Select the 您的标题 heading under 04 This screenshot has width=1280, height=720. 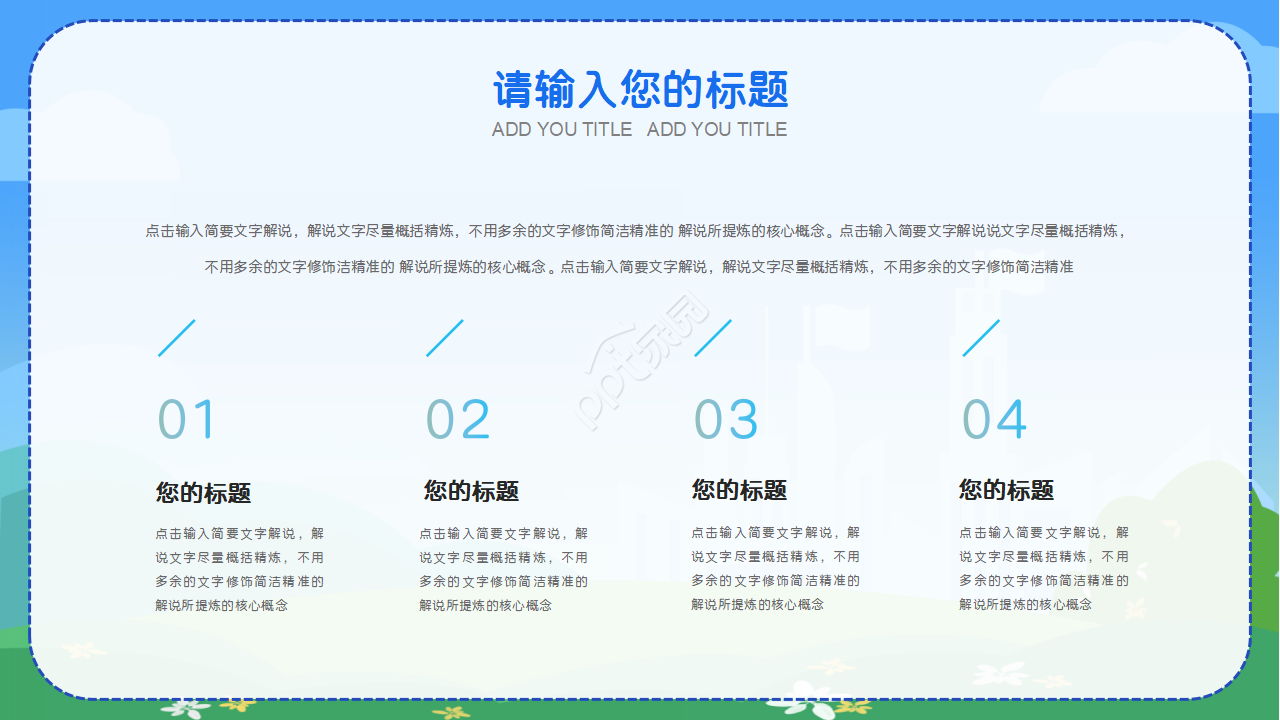tap(1006, 490)
